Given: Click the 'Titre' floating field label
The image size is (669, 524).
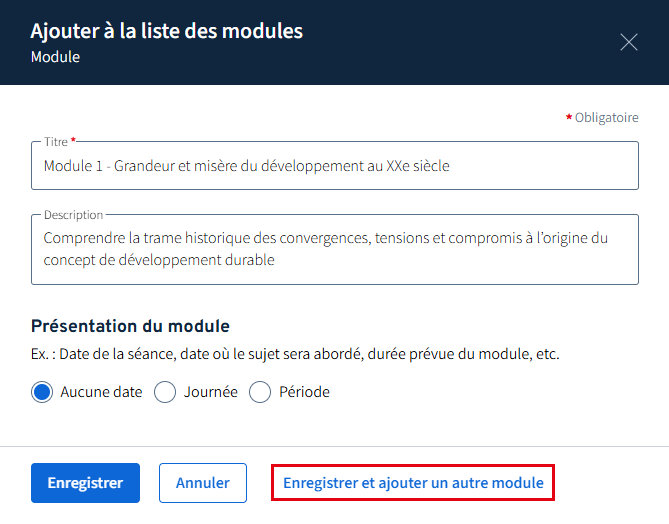Looking at the screenshot, I should pyautogui.click(x=56, y=142).
